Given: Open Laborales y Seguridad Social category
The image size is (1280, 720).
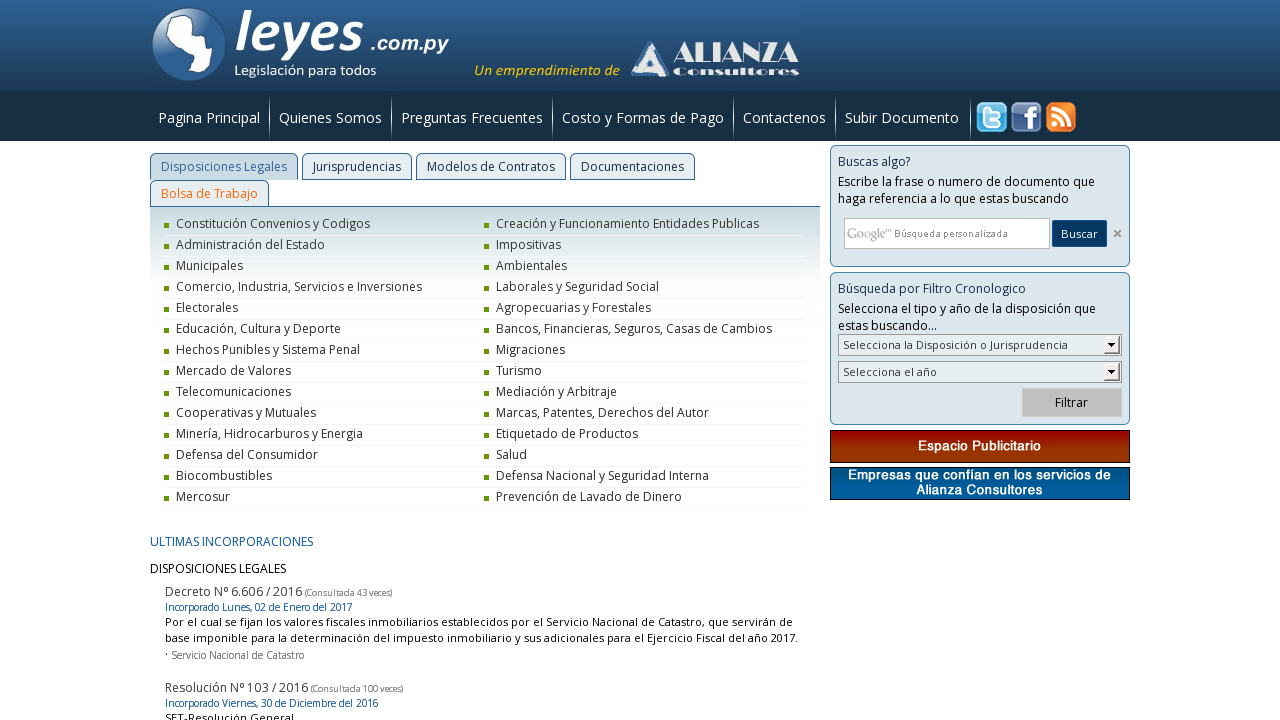Looking at the screenshot, I should point(577,287).
